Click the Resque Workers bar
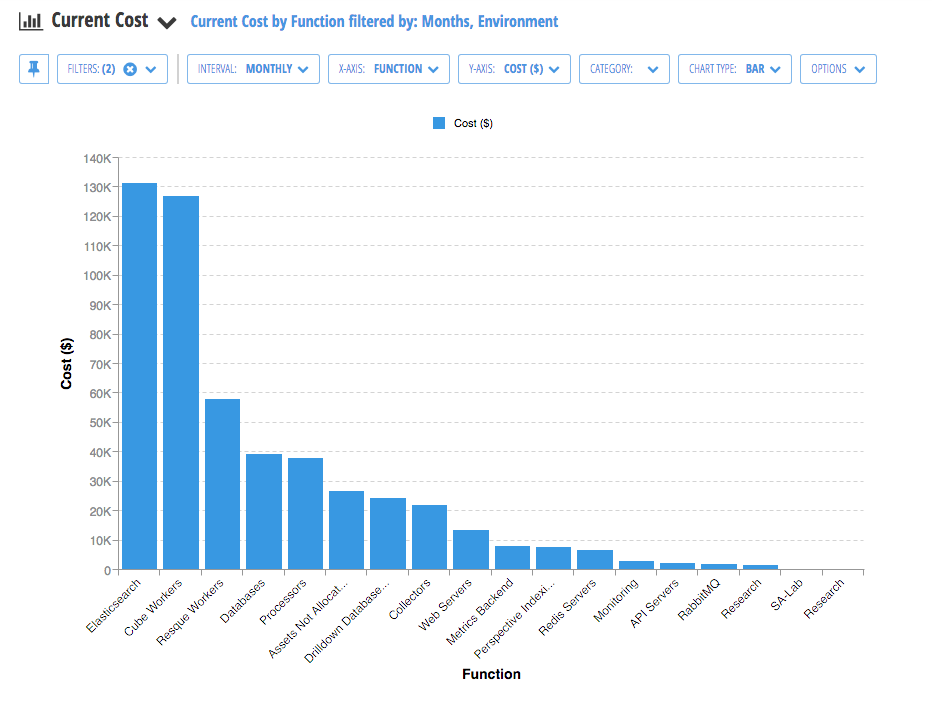 coord(222,484)
